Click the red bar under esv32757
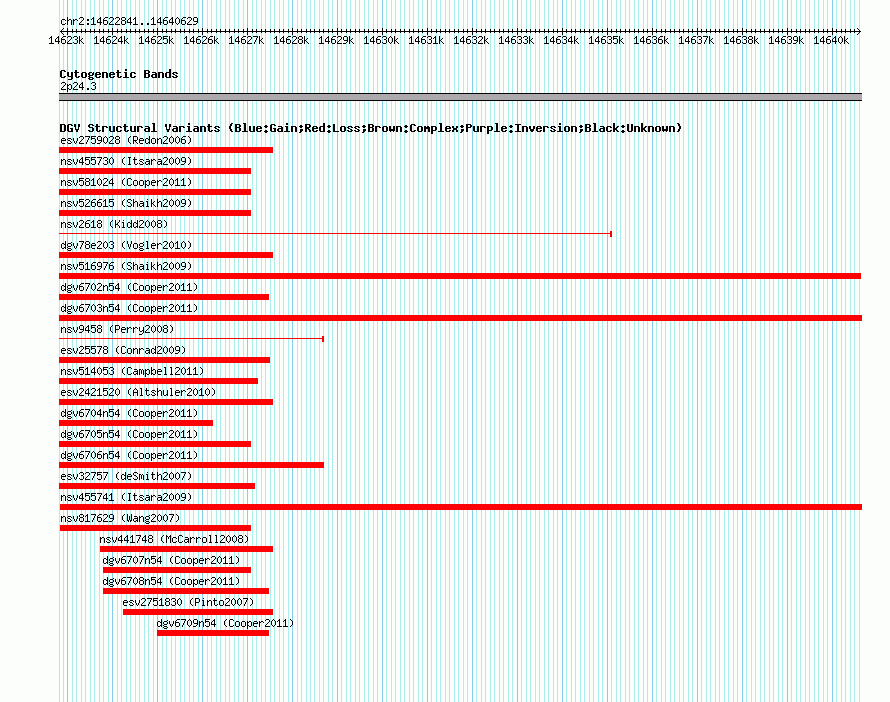This screenshot has height=702, width=890. tap(157, 486)
